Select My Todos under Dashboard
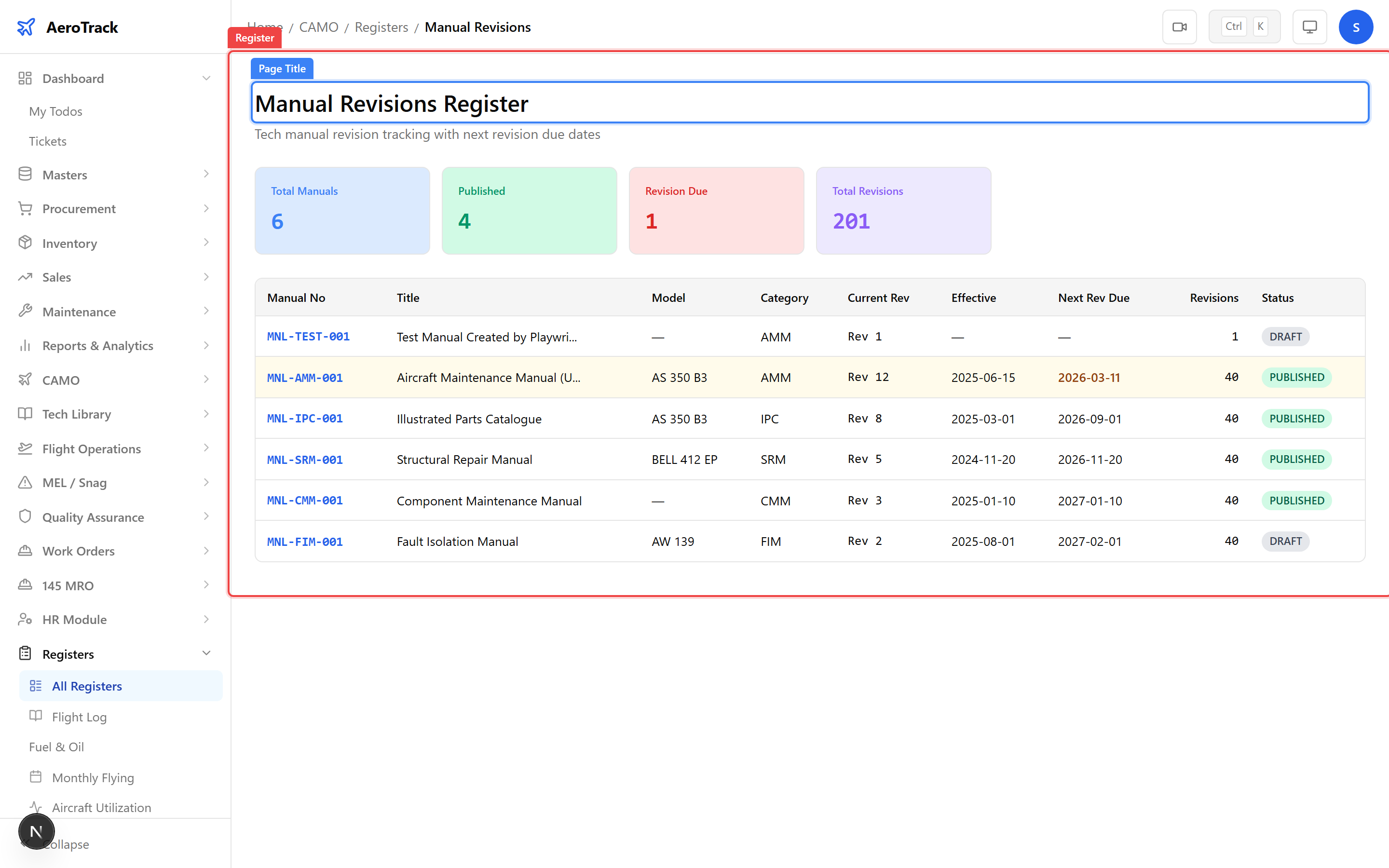The height and width of the screenshot is (868, 1389). (x=55, y=111)
